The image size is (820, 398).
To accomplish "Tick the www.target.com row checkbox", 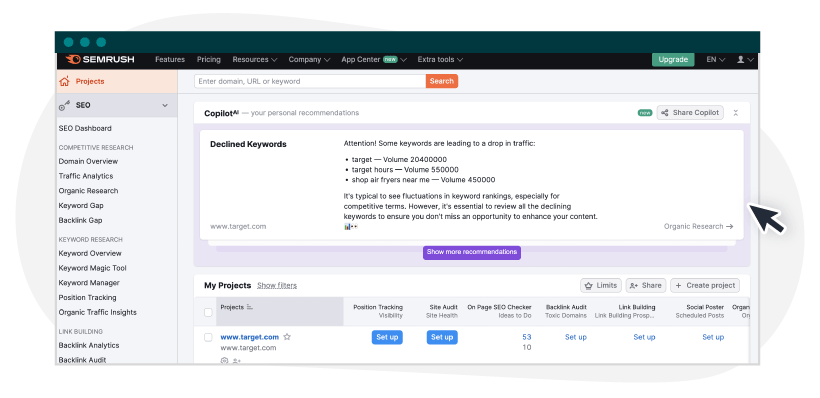I will click(x=208, y=337).
